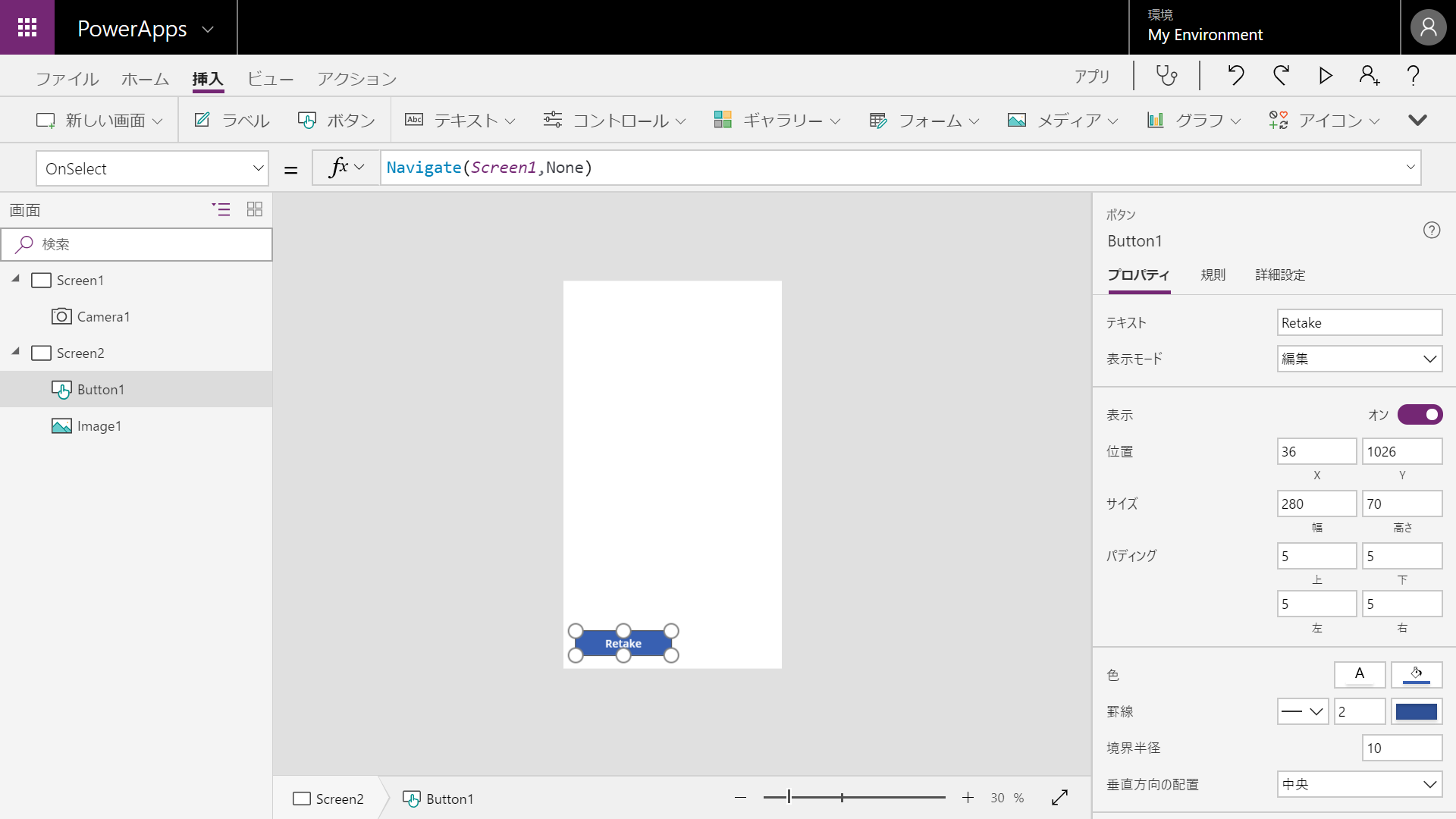Screen dimensions: 1456x819
Task: Select Image1 in the tree view
Action: [99, 426]
